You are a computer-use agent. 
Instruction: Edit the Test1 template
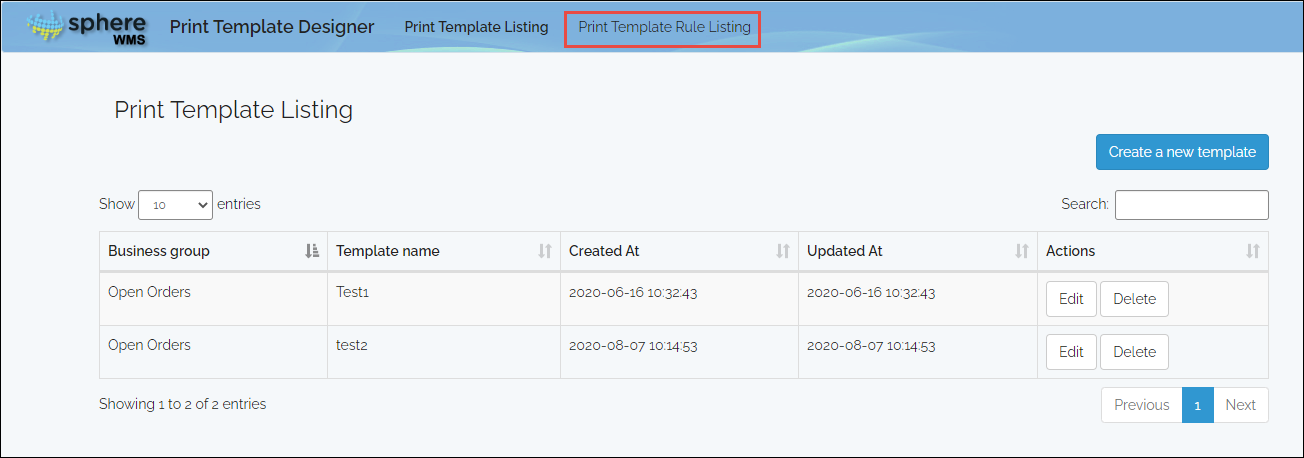[1071, 298]
